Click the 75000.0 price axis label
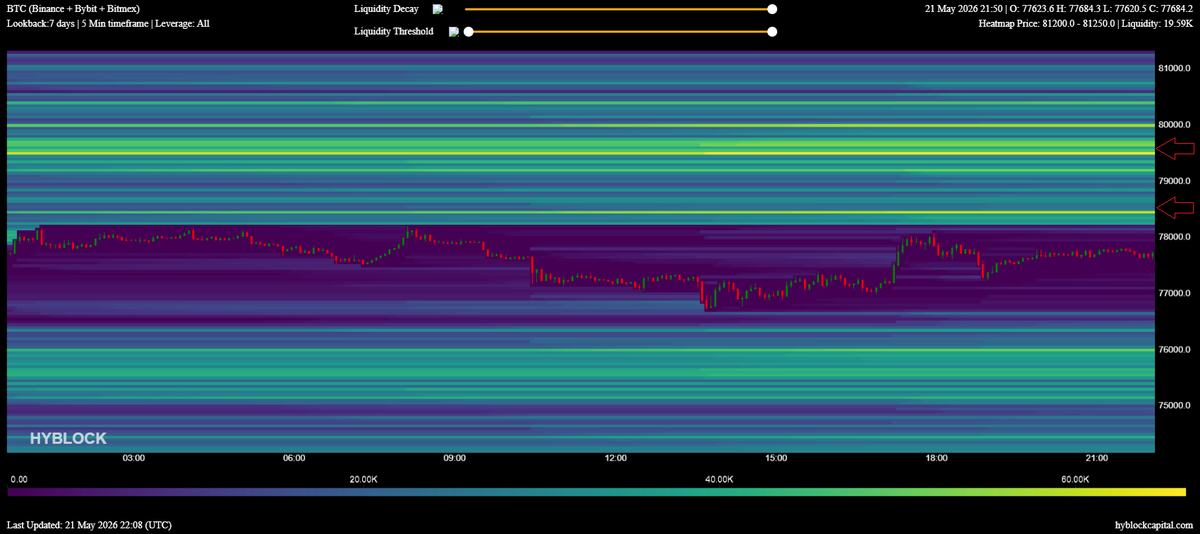The width and height of the screenshot is (1200, 534). 1176,406
